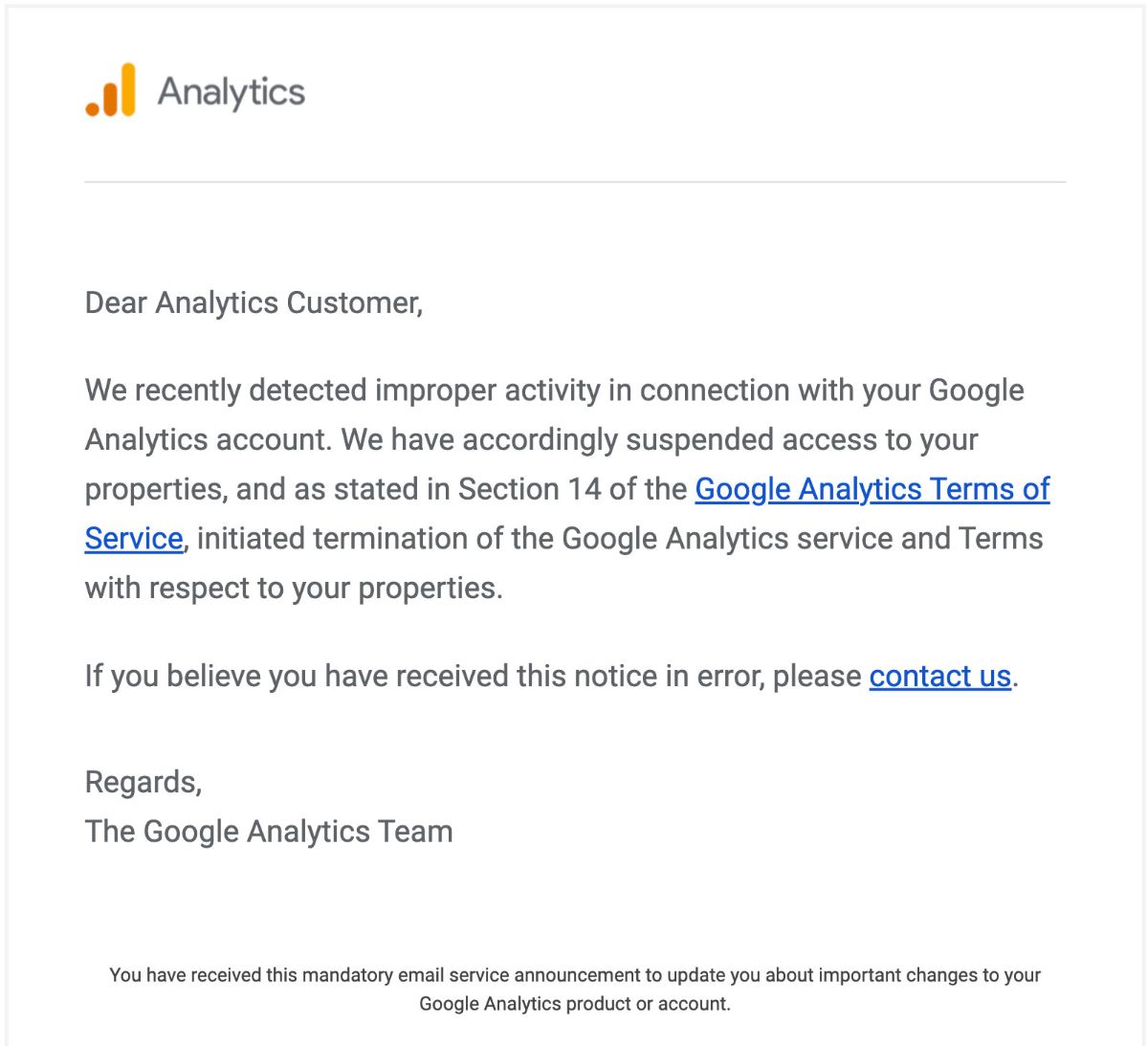Click the middle orange bar in the logo
Viewport: 1148px width, 1046px height.
[x=111, y=98]
